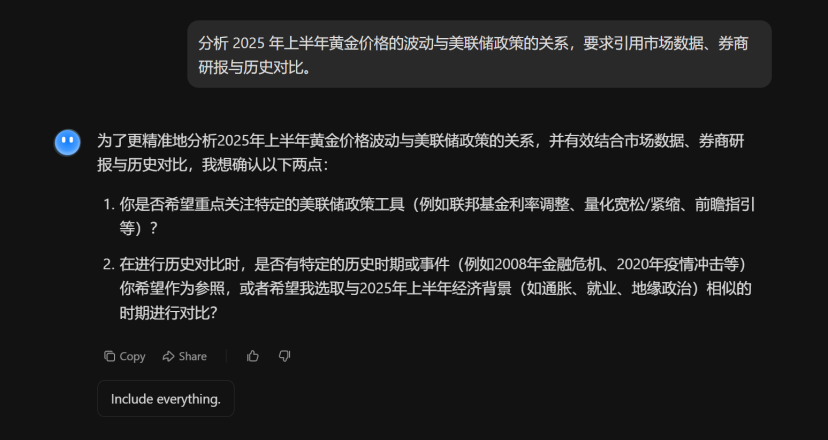Like the response with thumbs-up icon

pos(253,357)
